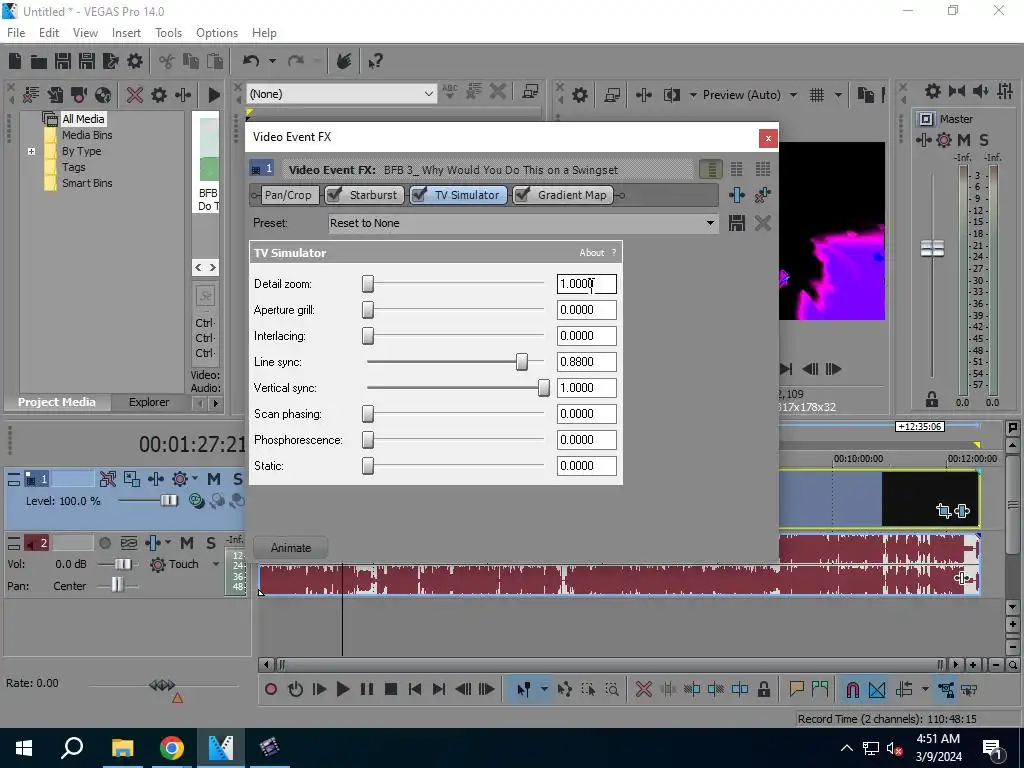1024x768 pixels.
Task: Toggle the Gradient Map effect checkbox
Action: point(522,195)
